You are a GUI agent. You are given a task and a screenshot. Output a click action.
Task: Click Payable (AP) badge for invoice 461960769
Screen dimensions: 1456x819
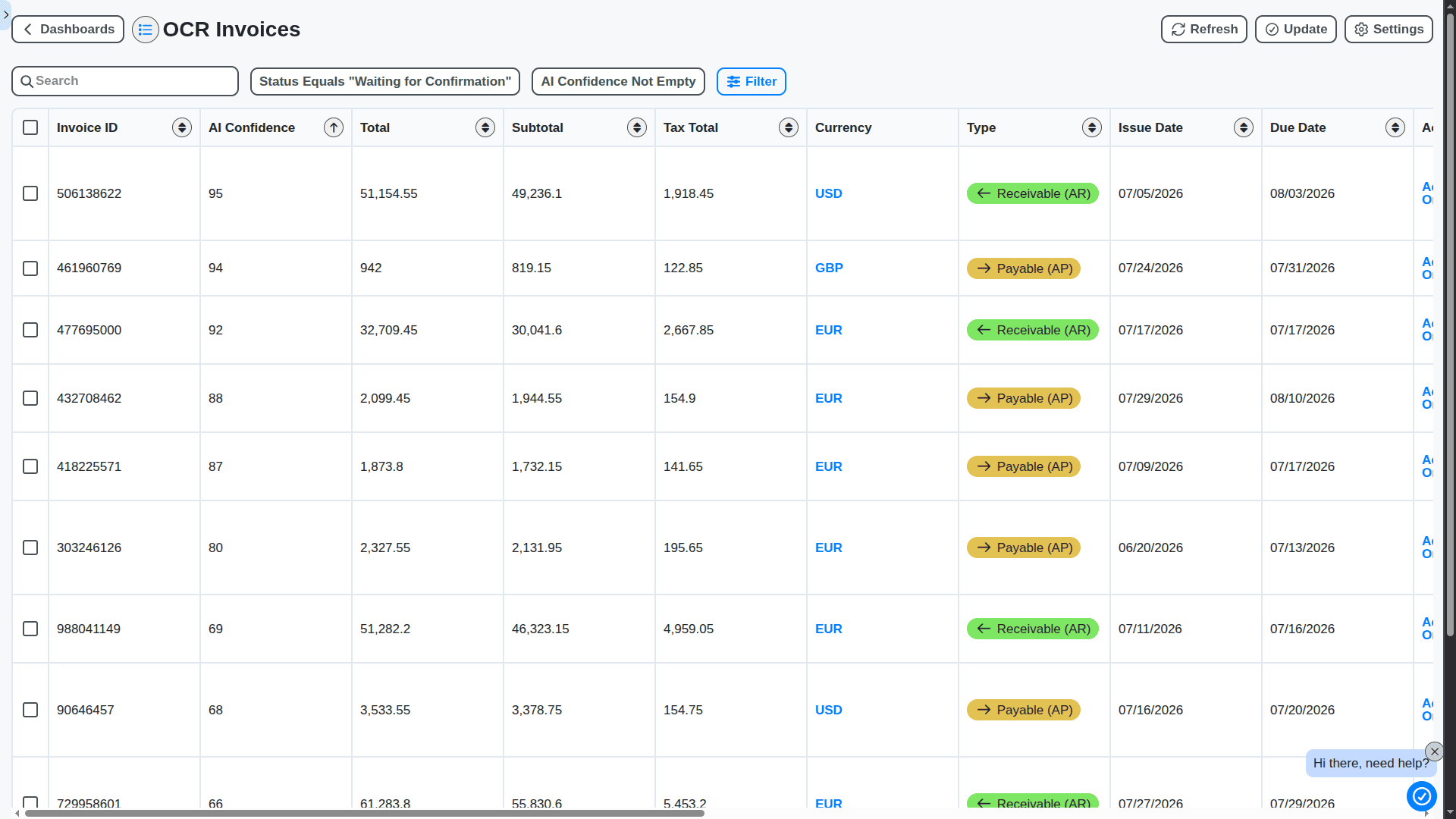[x=1023, y=268]
